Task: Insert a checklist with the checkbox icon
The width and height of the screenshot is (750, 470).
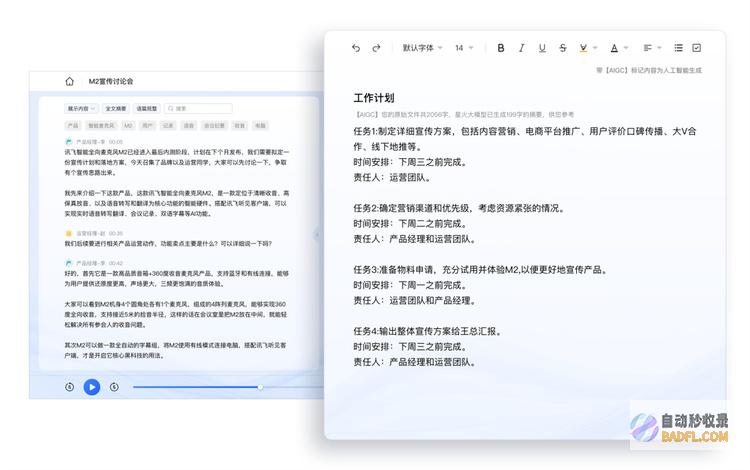Action: [x=696, y=48]
